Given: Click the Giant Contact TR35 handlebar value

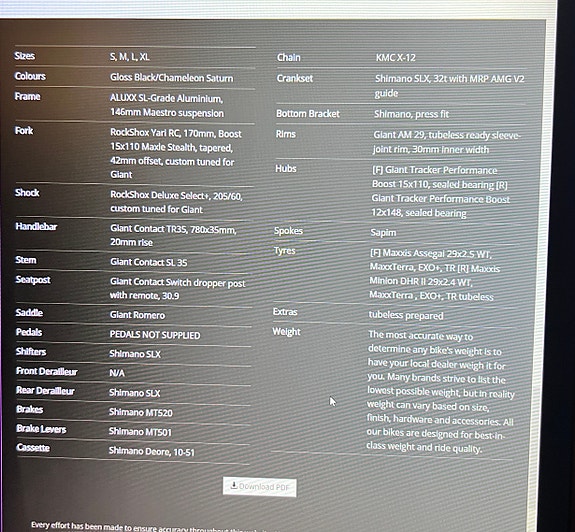Looking at the screenshot, I should click(173, 235).
